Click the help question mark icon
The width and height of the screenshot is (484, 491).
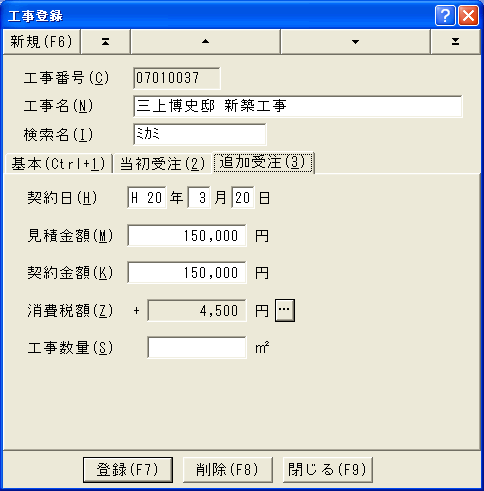point(445,15)
